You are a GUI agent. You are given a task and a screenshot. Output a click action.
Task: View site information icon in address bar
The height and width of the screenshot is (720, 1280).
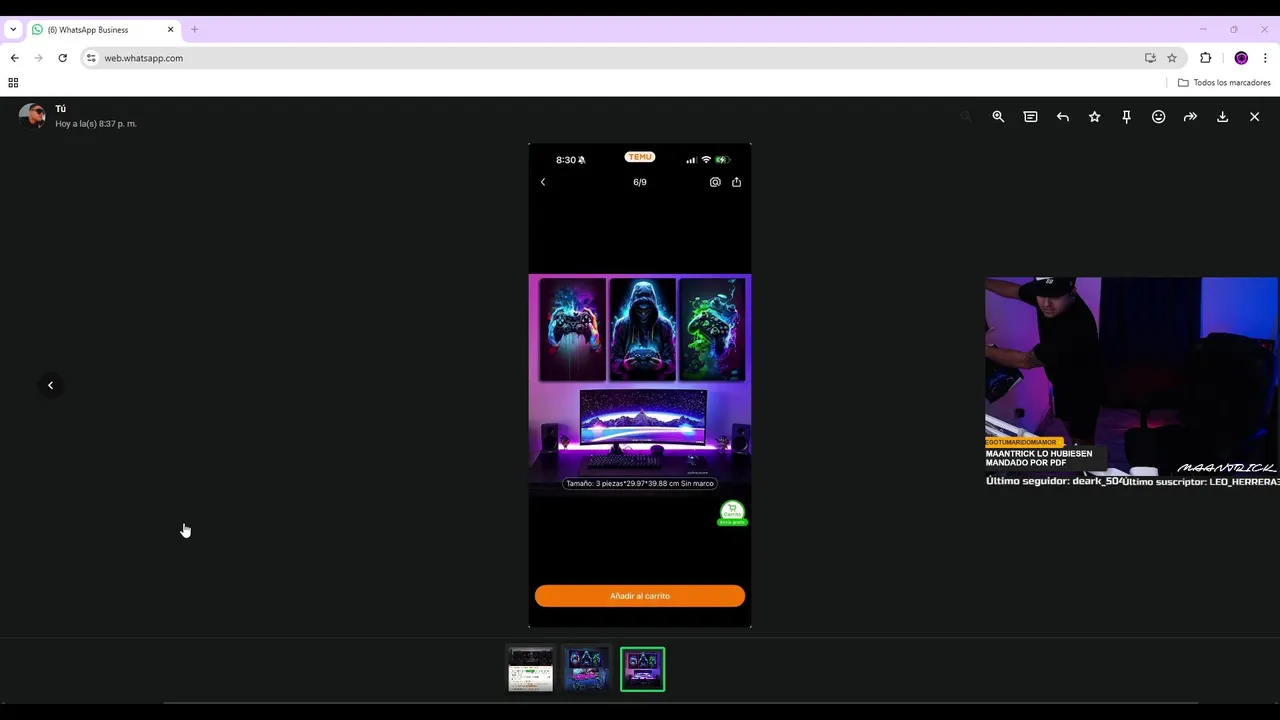(91, 58)
